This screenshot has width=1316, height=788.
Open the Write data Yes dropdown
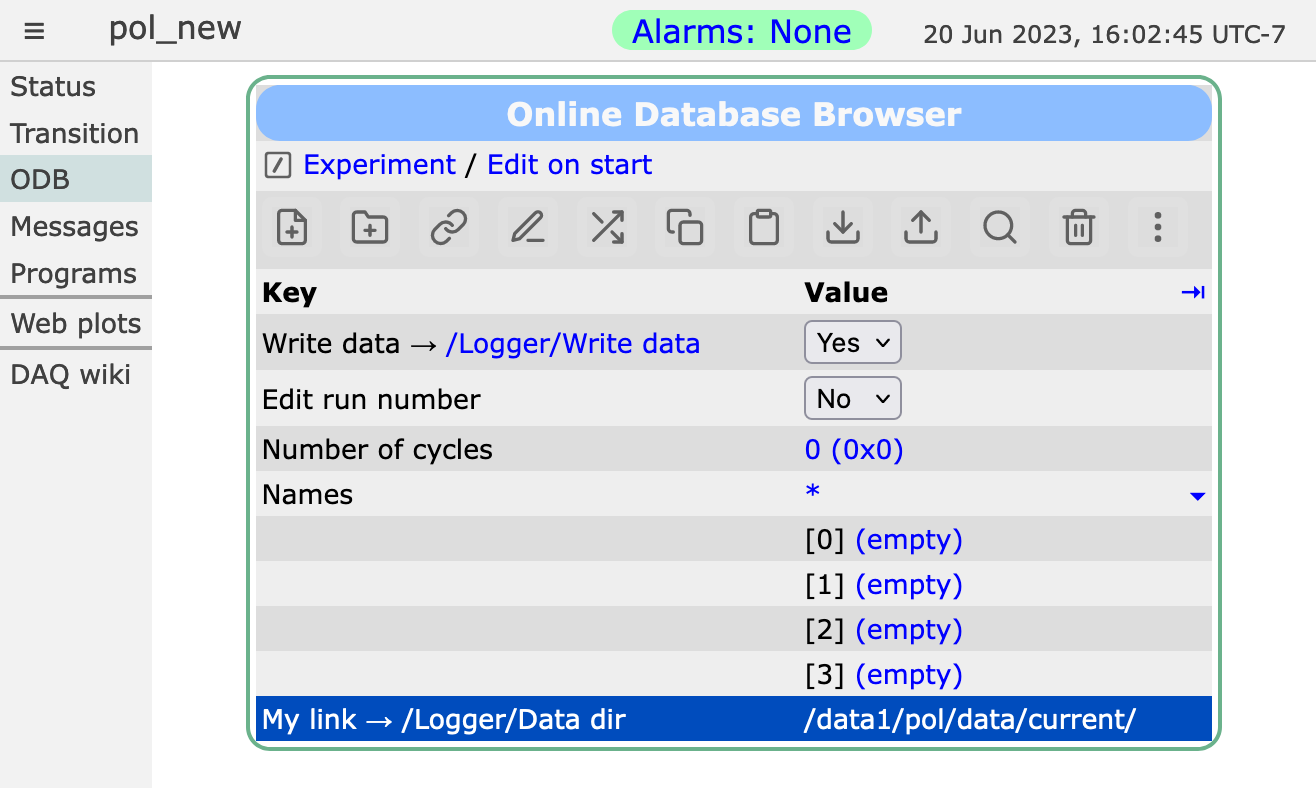pyautogui.click(x=853, y=342)
